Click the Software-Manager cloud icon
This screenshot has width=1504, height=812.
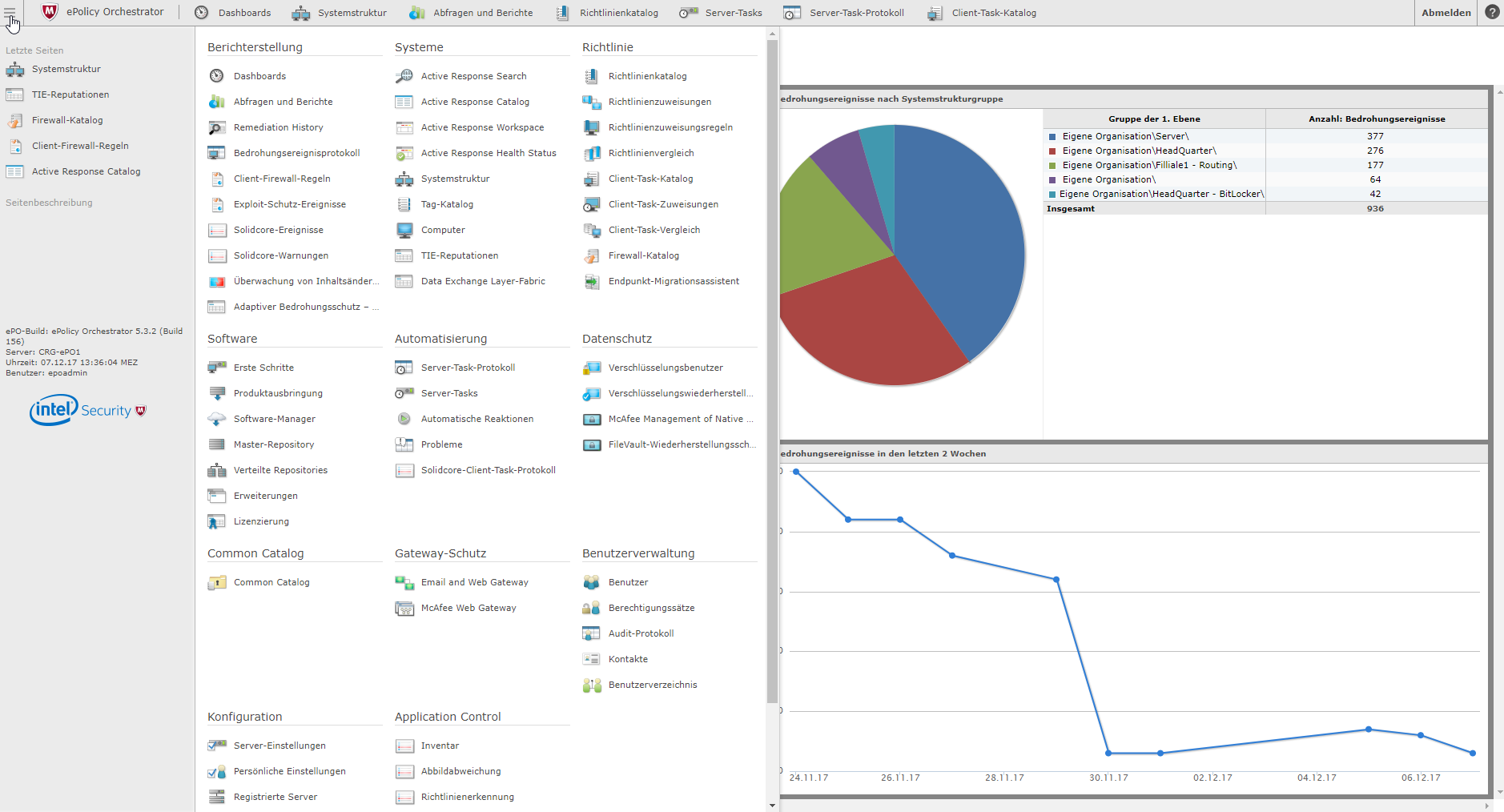point(216,419)
